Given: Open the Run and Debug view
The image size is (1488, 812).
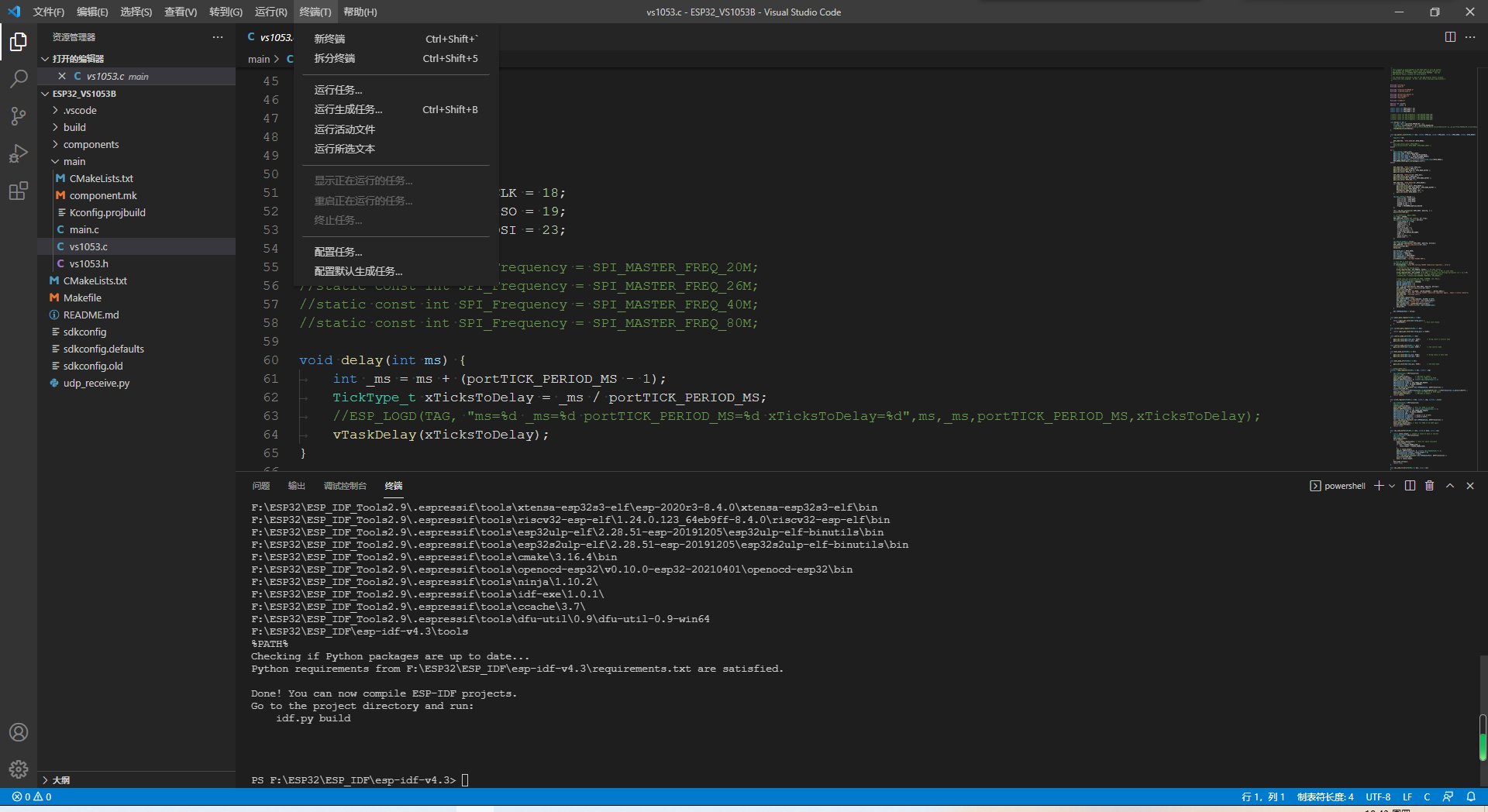Looking at the screenshot, I should click(19, 153).
